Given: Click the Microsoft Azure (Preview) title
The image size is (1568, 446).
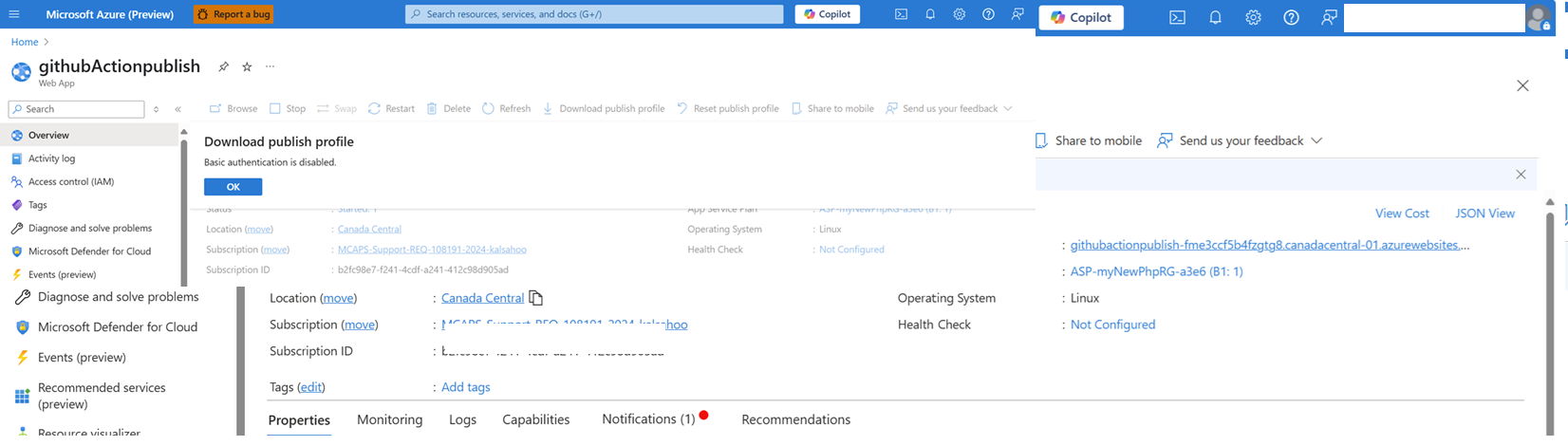Looking at the screenshot, I should 110,14.
